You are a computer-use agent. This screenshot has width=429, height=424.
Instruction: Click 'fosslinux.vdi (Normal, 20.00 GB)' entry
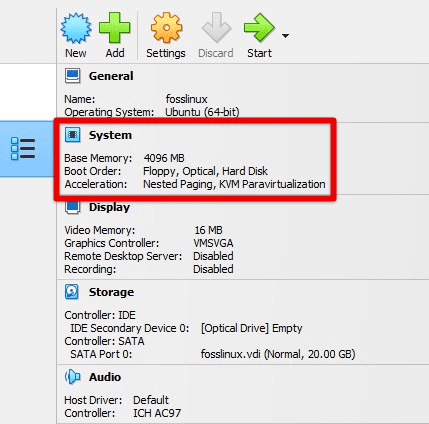click(278, 354)
